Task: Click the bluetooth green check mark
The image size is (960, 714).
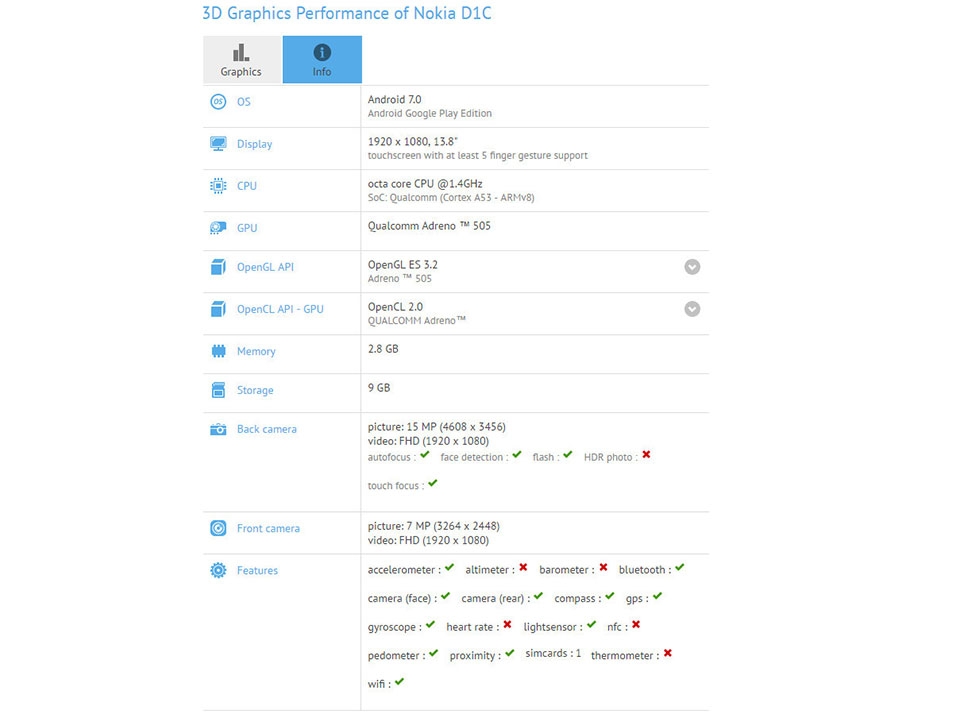Action: pos(680,568)
